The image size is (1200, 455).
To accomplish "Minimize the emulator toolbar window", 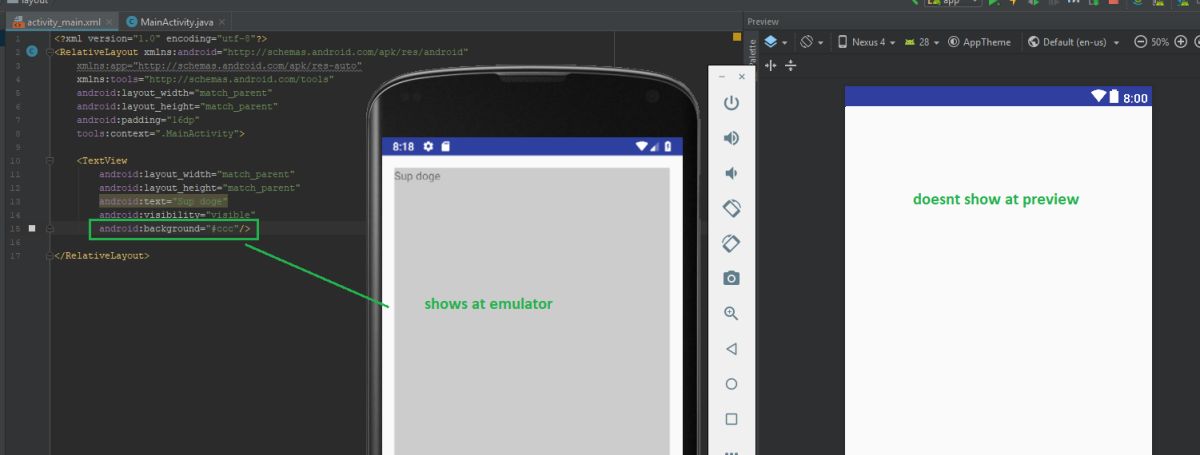I will [722, 76].
